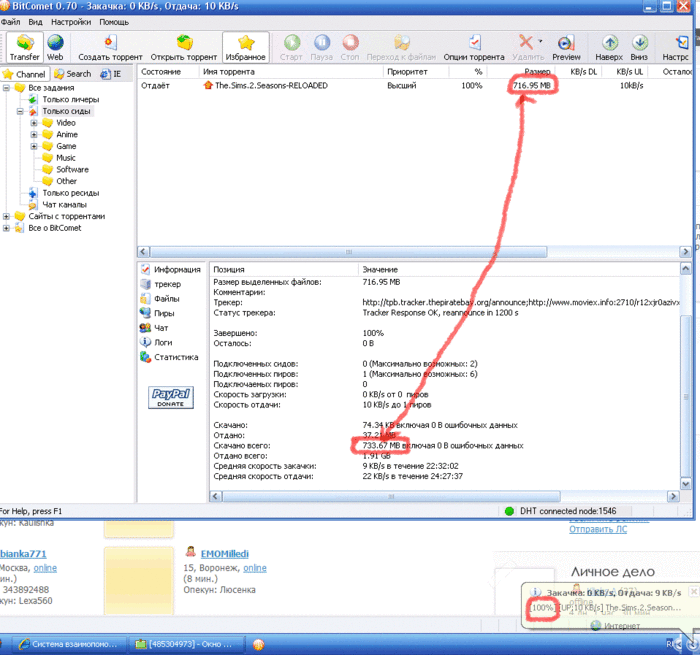Click torrent list horizontal scrollbar right arrow
Viewport: 700px width, 655px height.
point(685,252)
